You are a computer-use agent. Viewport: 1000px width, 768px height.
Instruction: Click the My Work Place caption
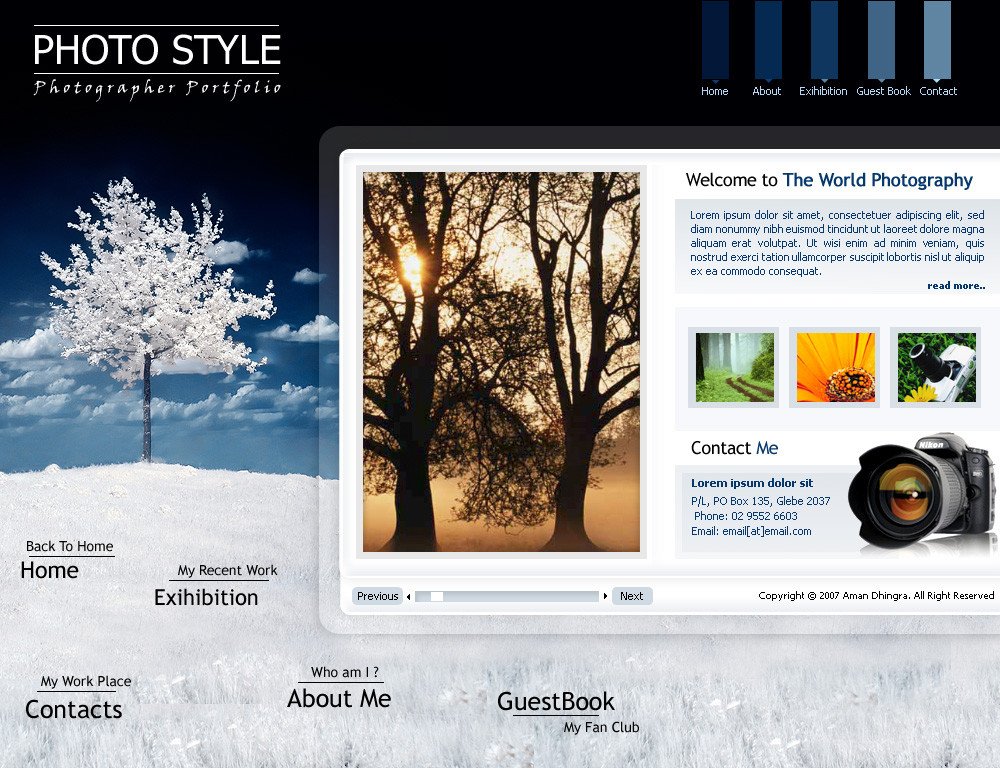[x=86, y=681]
